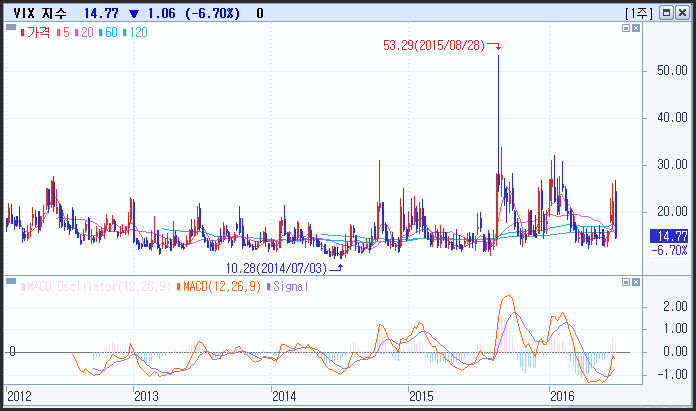Close the VIX chart window
The image size is (696, 411).
pos(682,12)
